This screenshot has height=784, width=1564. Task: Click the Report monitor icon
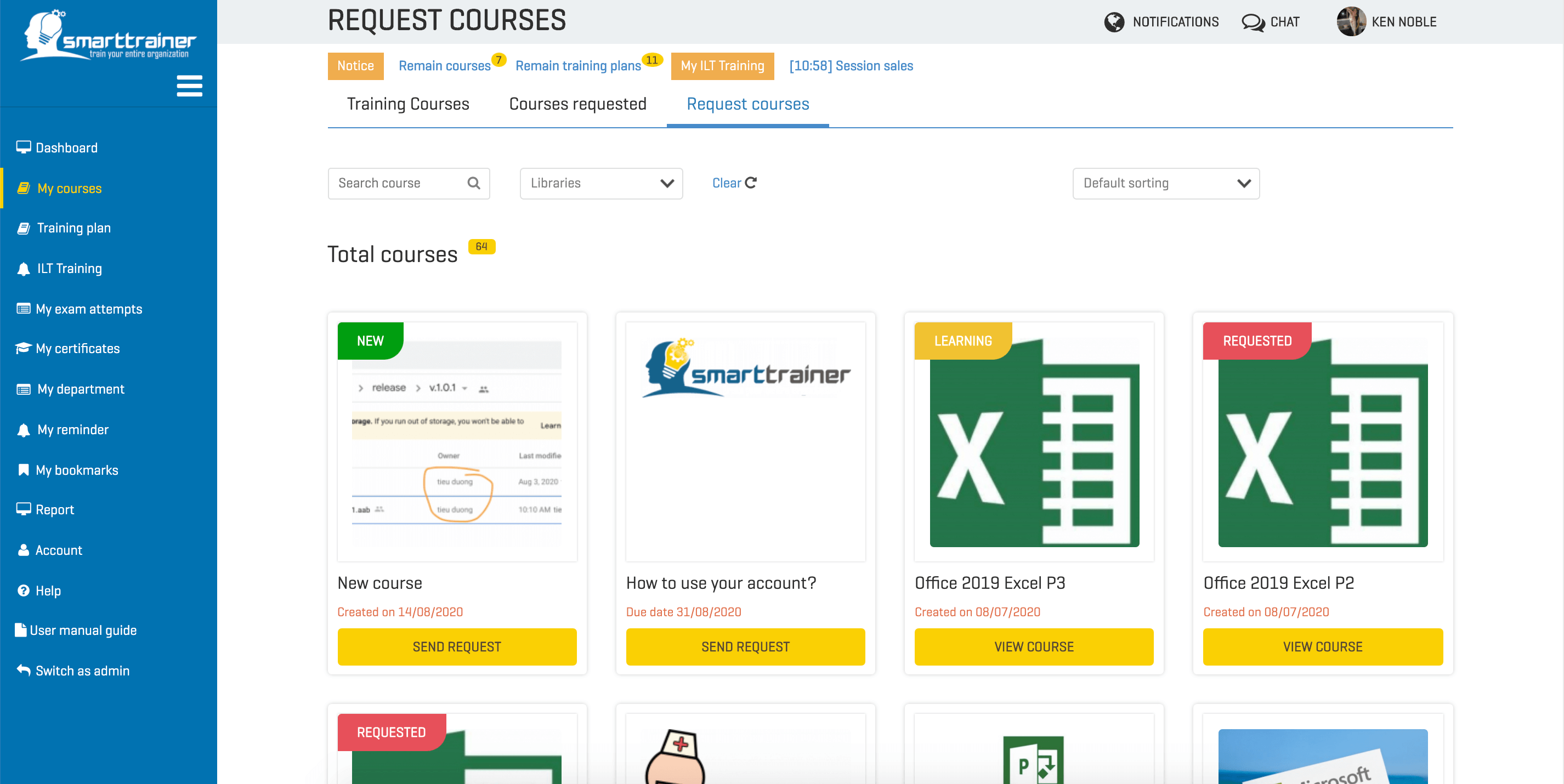click(24, 509)
